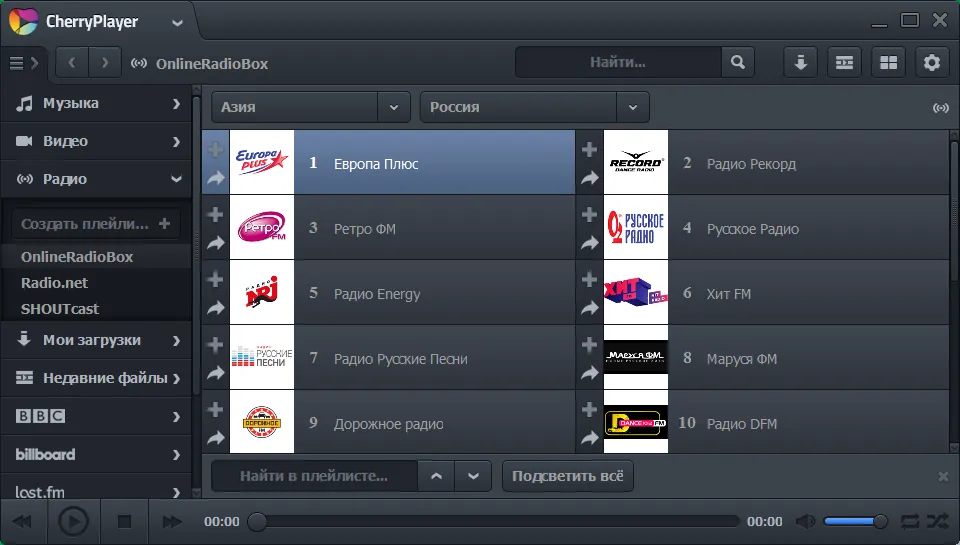Viewport: 960px width, 545px height.
Task: Mute audio with speaker icon
Action: 805,522
